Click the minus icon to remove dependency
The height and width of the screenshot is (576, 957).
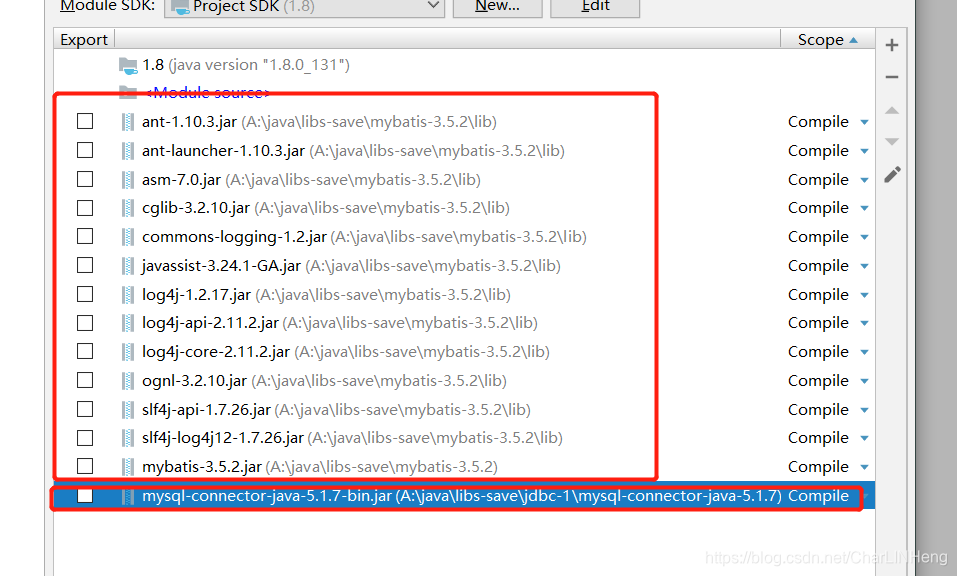[892, 77]
